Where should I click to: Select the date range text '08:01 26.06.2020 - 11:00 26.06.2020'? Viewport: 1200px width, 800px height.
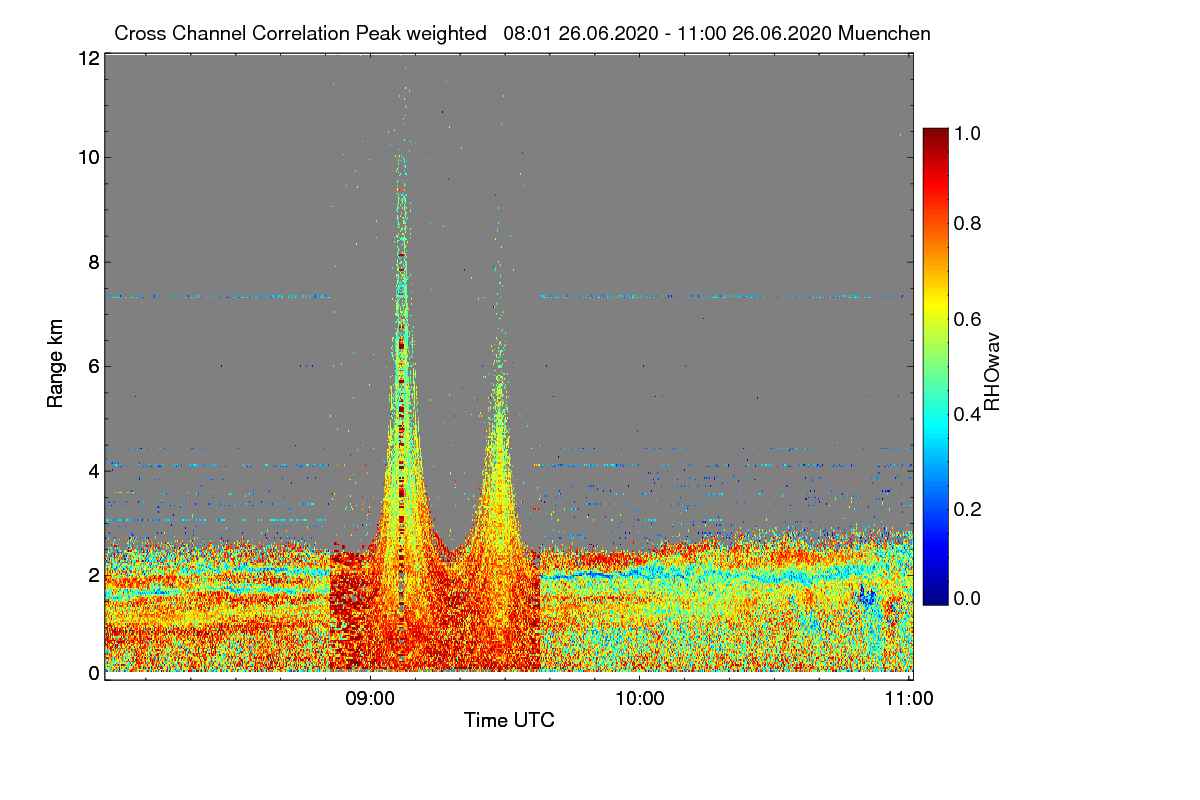[669, 33]
